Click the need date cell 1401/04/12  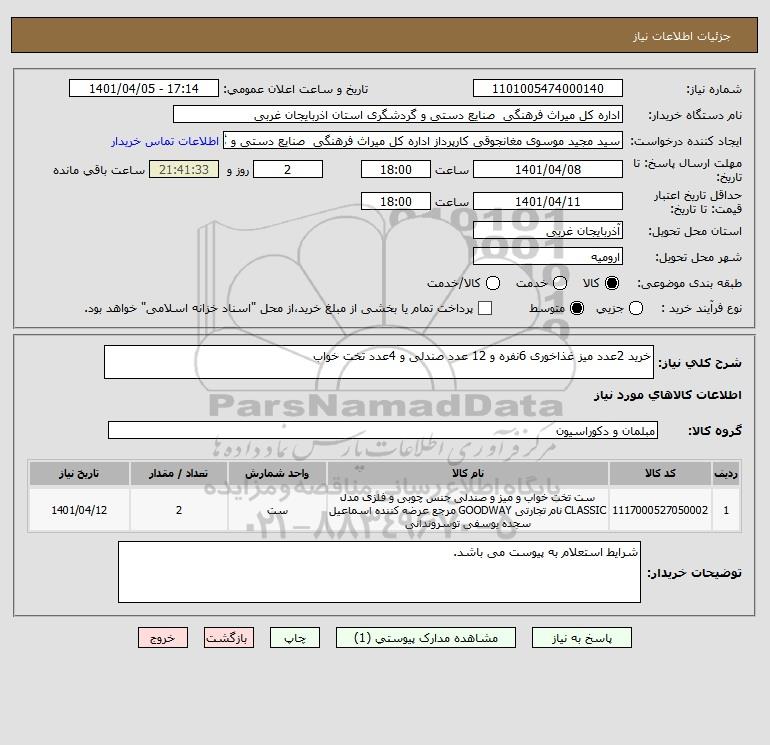coord(79,510)
